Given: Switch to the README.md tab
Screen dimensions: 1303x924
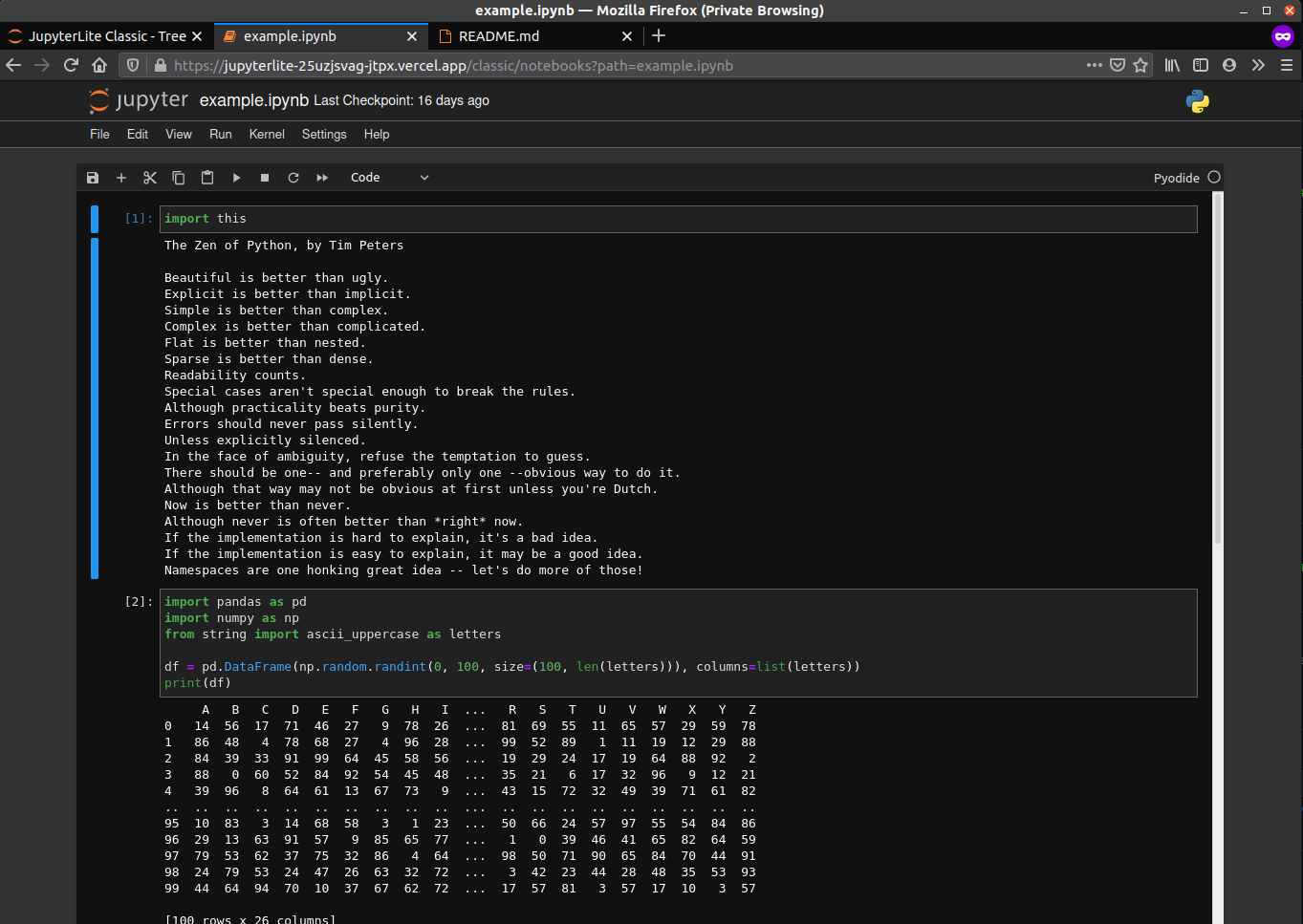Looking at the screenshot, I should point(499,36).
